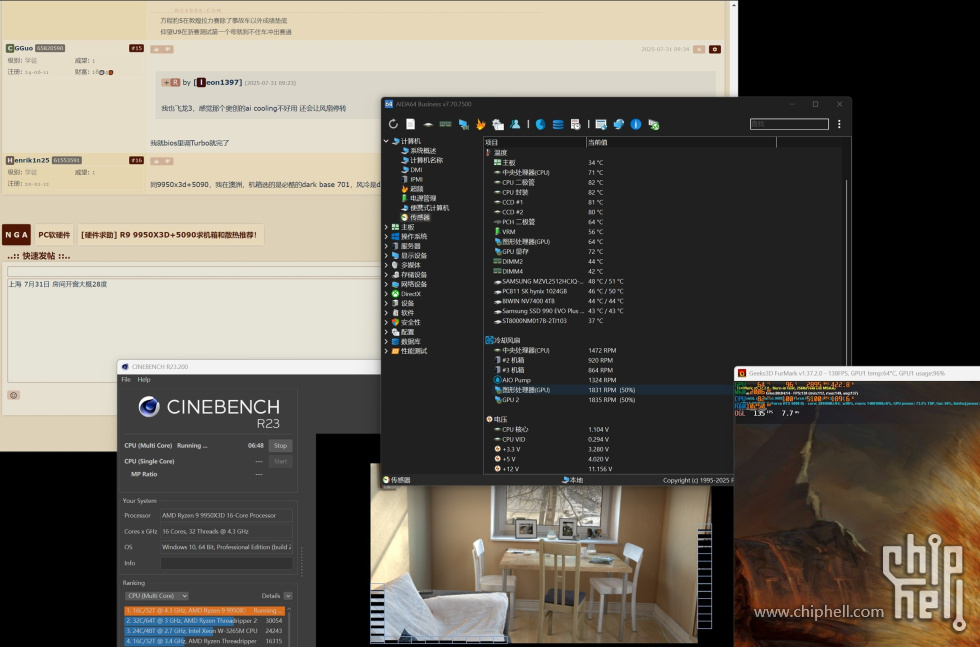This screenshot has height=647, width=980.
Task: Click the quick reply text area
Action: [194, 330]
